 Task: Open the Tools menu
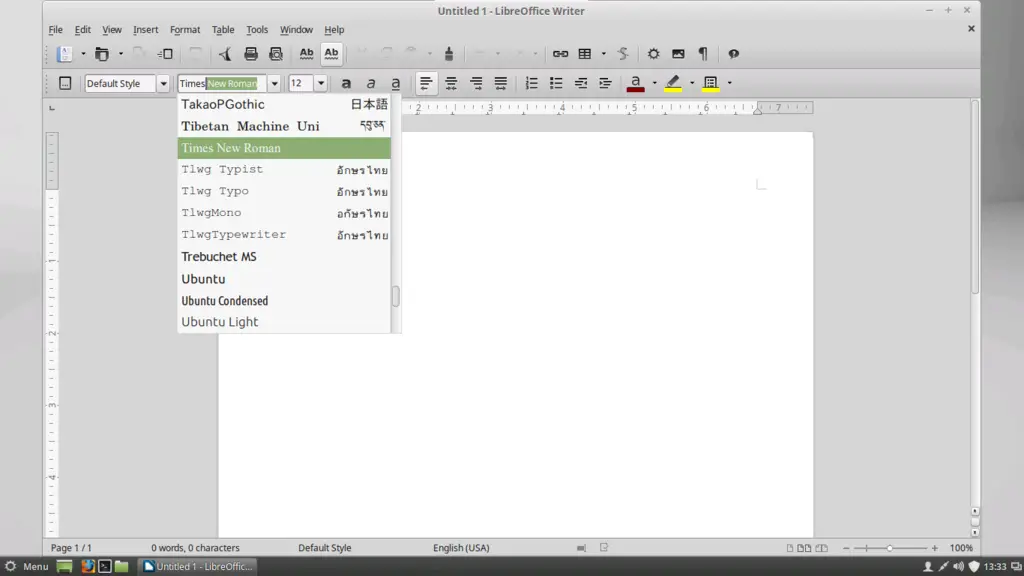point(257,29)
